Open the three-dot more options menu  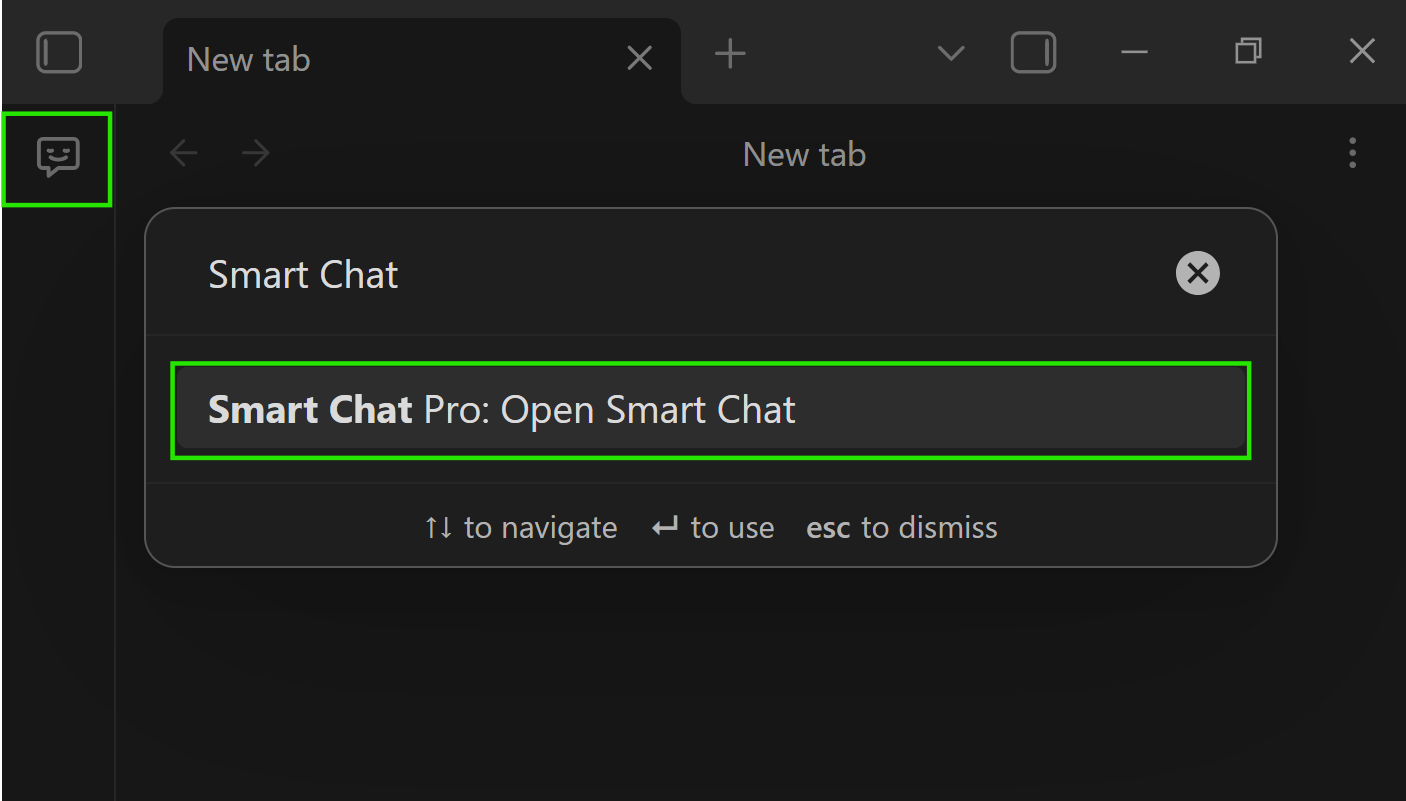pos(1352,153)
